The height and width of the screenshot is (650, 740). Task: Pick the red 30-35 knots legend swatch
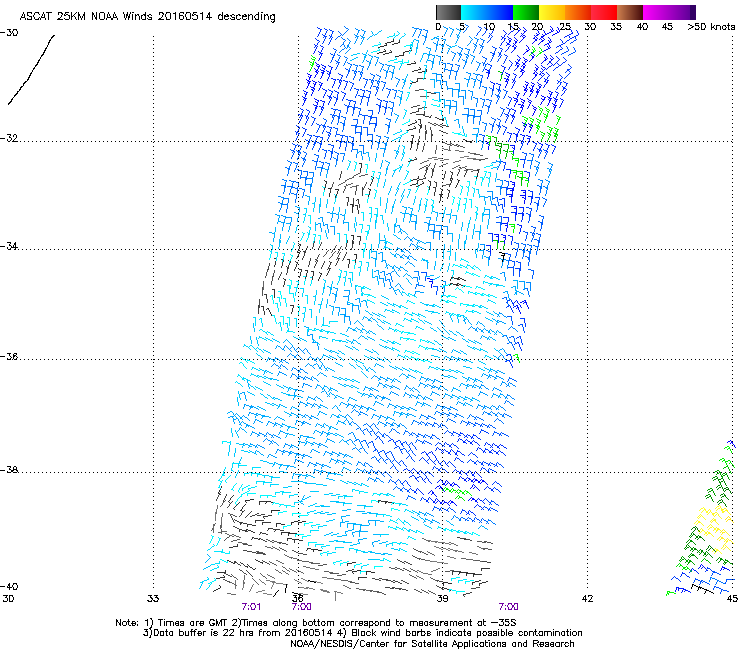(604, 12)
